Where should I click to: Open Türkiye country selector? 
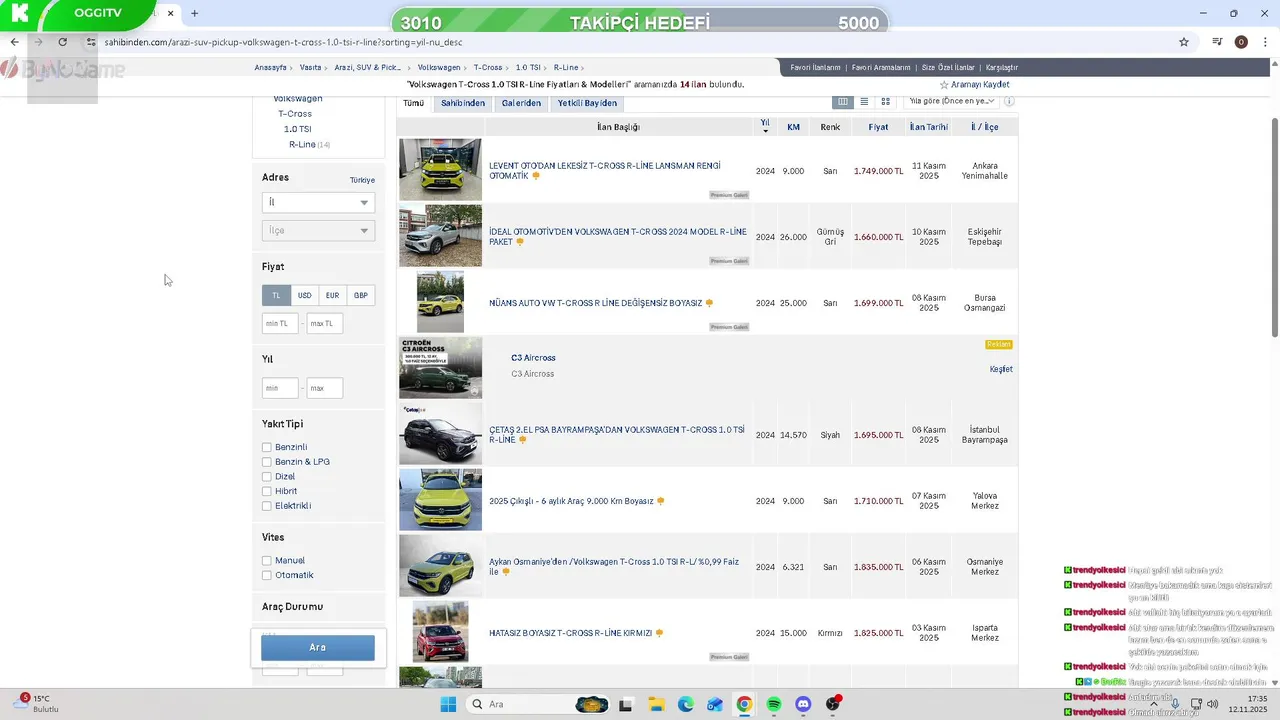[362, 180]
